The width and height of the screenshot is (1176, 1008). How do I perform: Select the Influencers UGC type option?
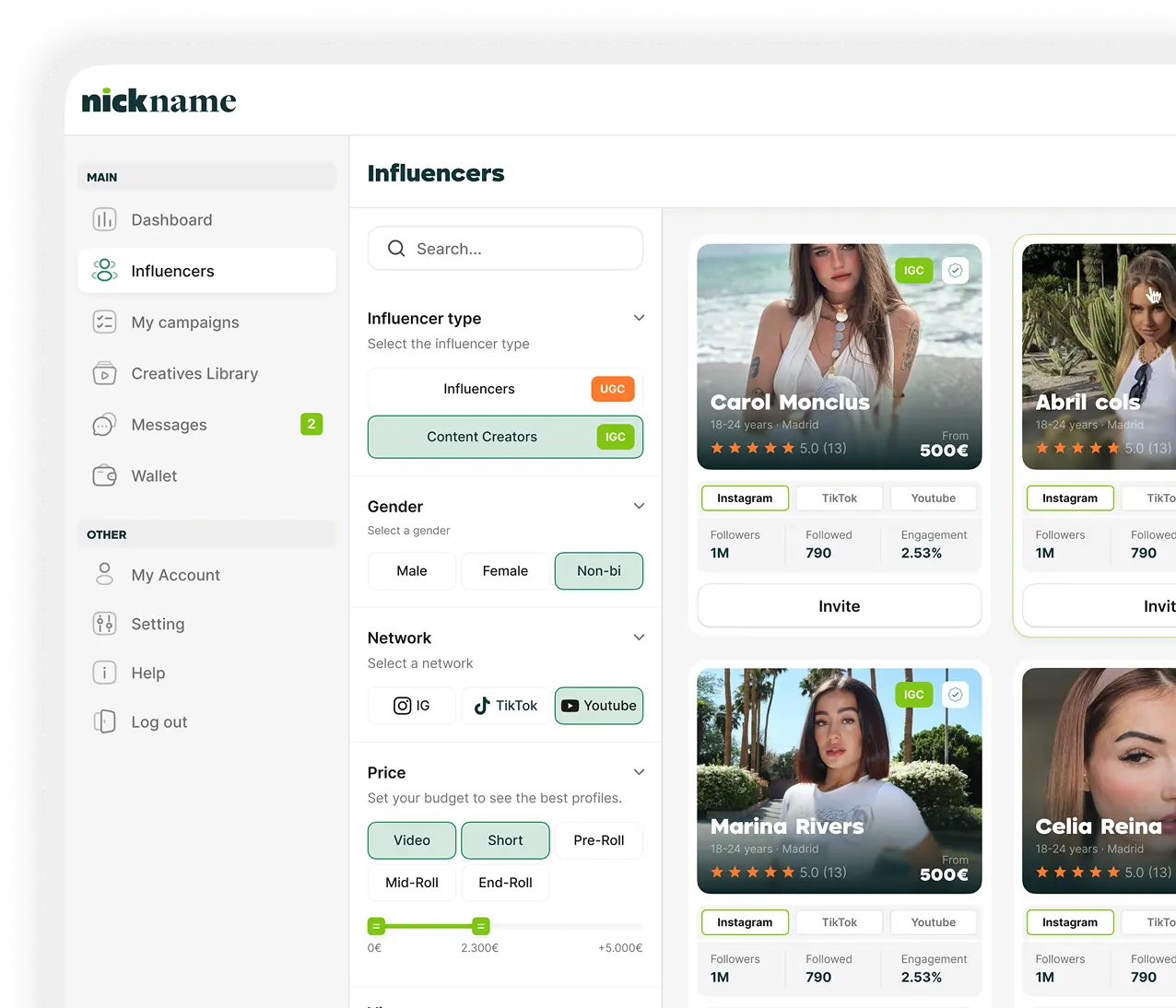point(505,389)
